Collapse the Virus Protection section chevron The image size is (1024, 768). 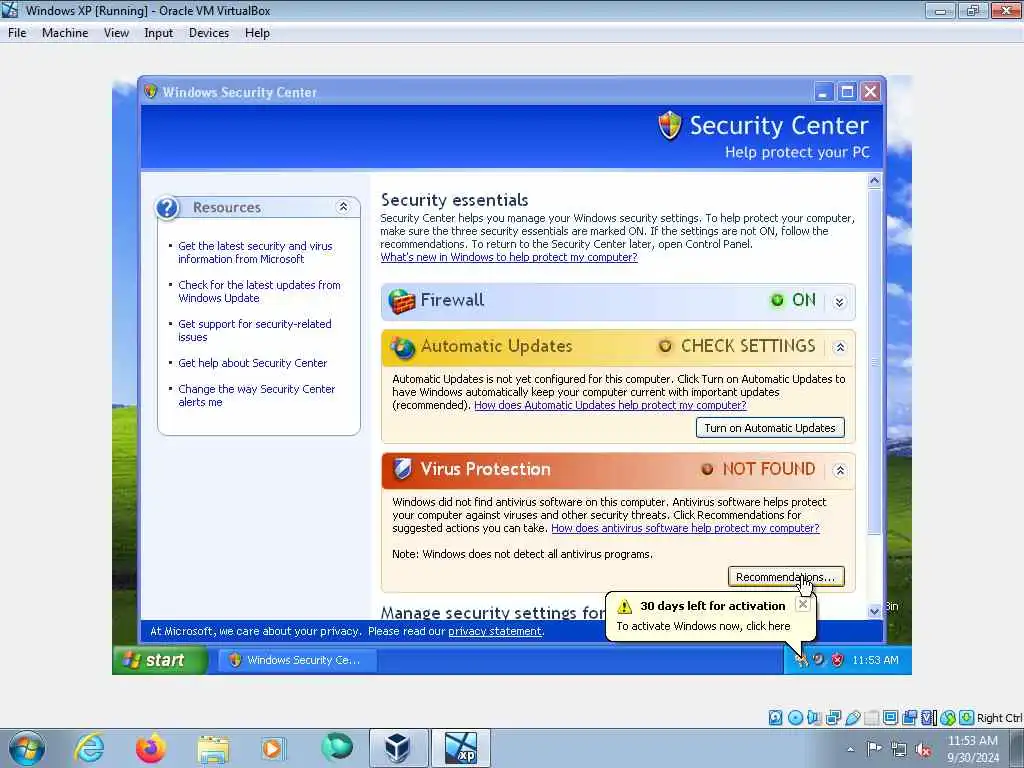click(840, 470)
